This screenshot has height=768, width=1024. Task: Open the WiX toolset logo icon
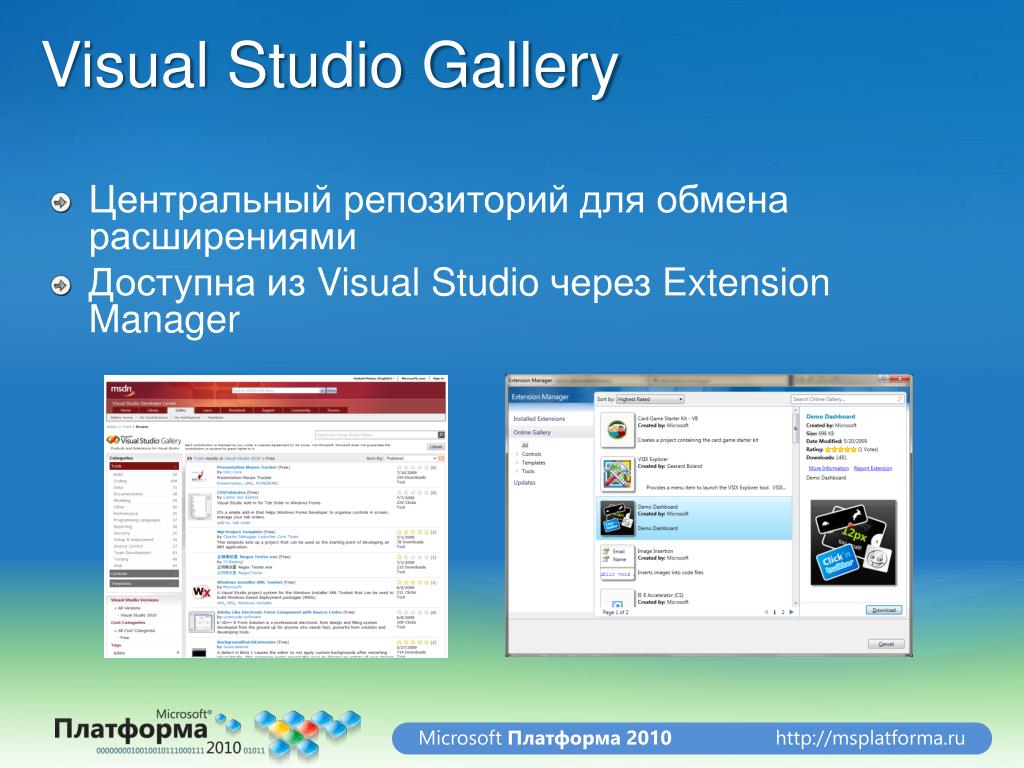(201, 592)
